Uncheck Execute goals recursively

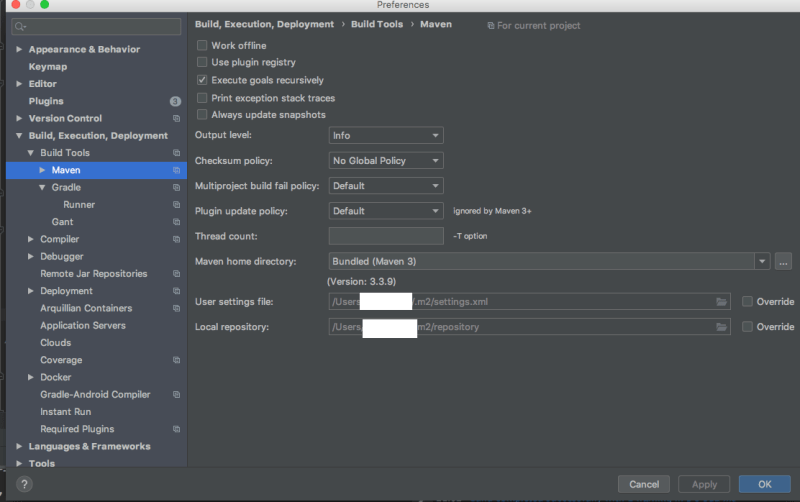[x=202, y=80]
